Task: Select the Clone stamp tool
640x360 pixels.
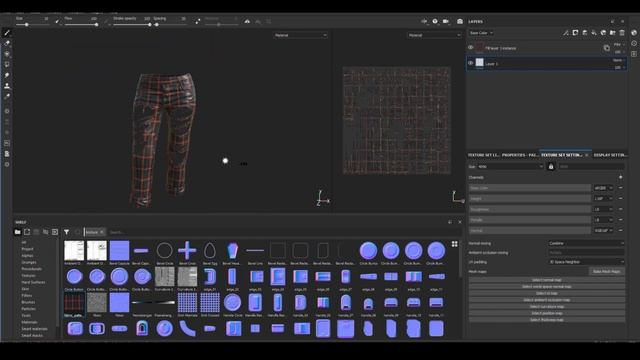Action: pos(7,86)
